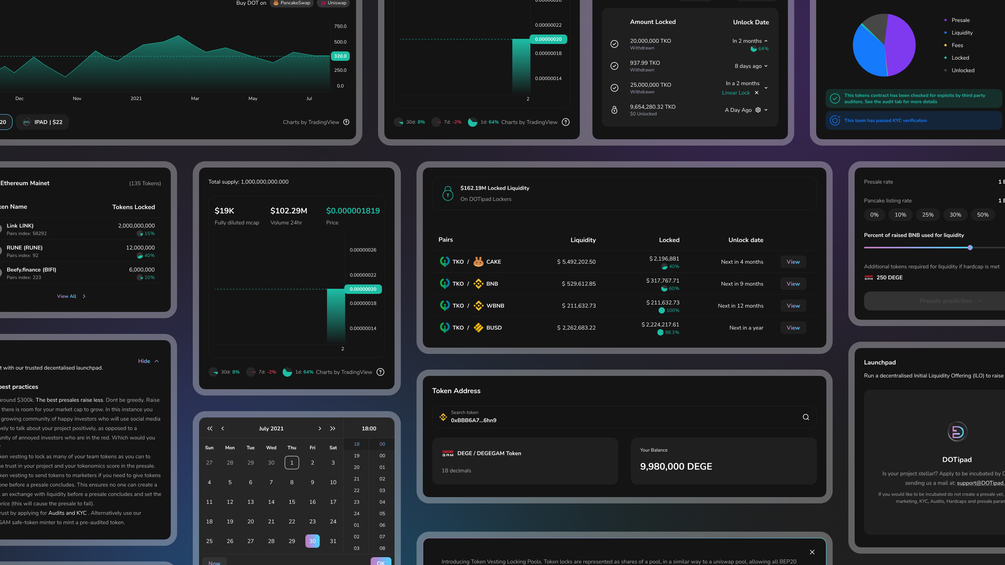Screen dimensions: 1005x565
Task: Click audit checkmark icon on green notice
Action: tap(835, 99)
